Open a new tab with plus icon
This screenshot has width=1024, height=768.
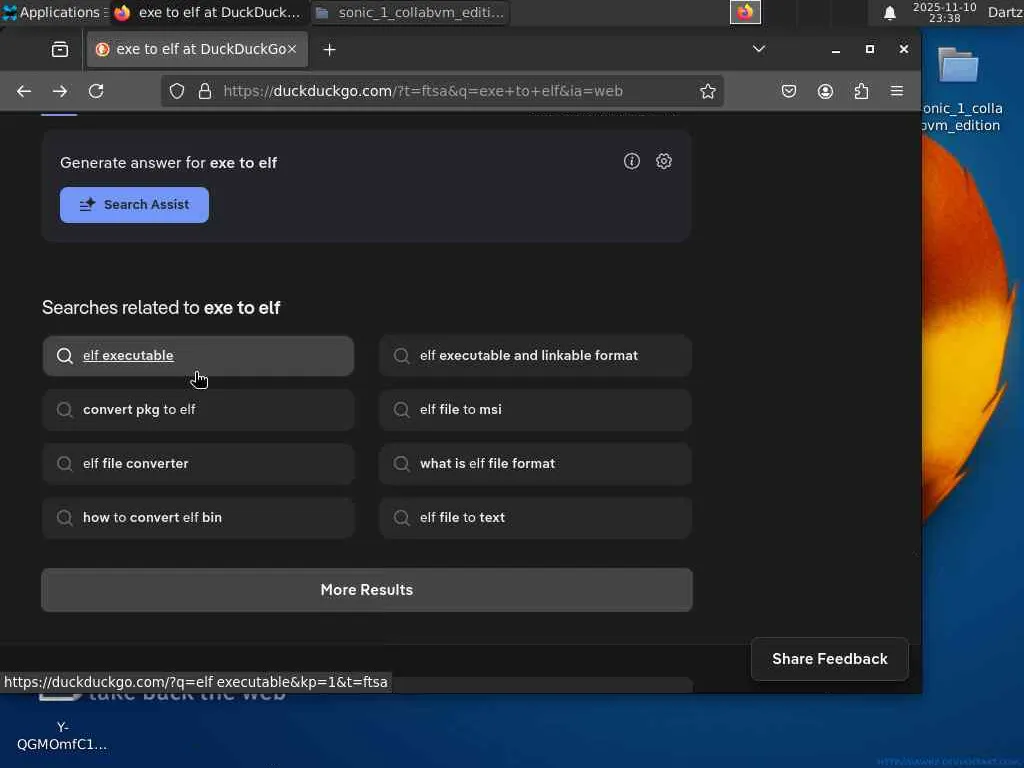click(329, 50)
